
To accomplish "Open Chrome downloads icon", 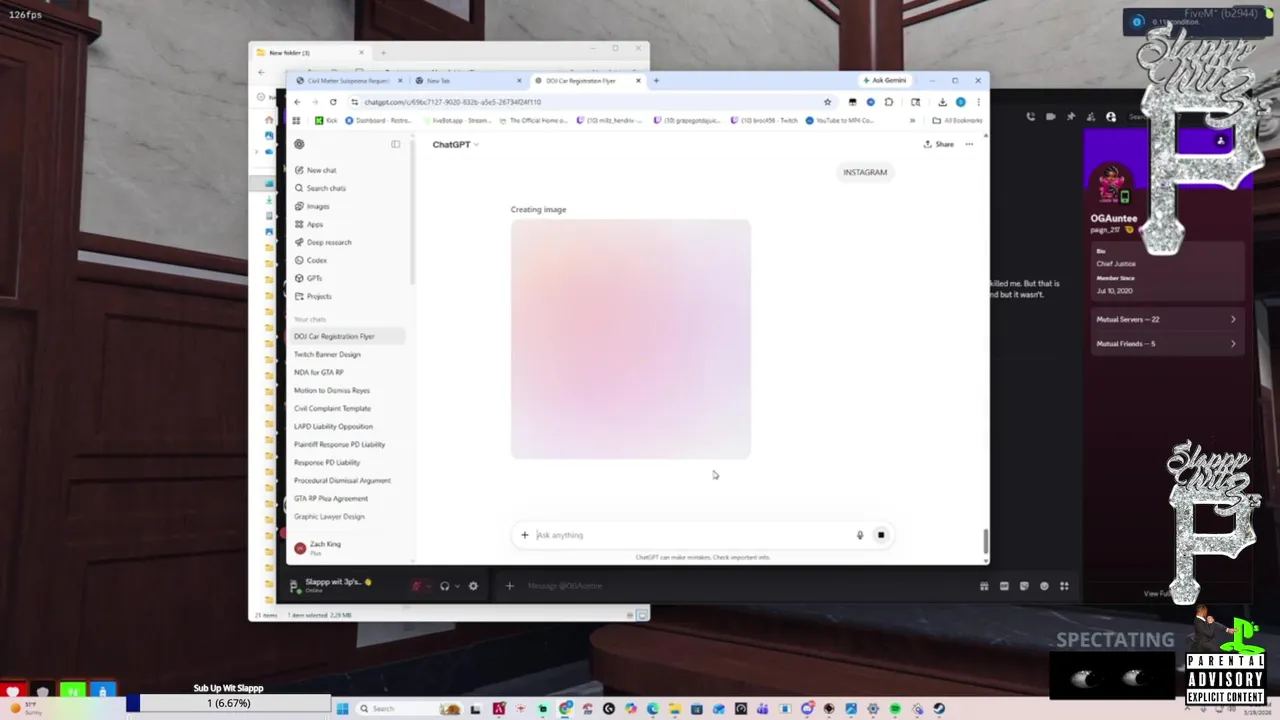I will tap(942, 102).
